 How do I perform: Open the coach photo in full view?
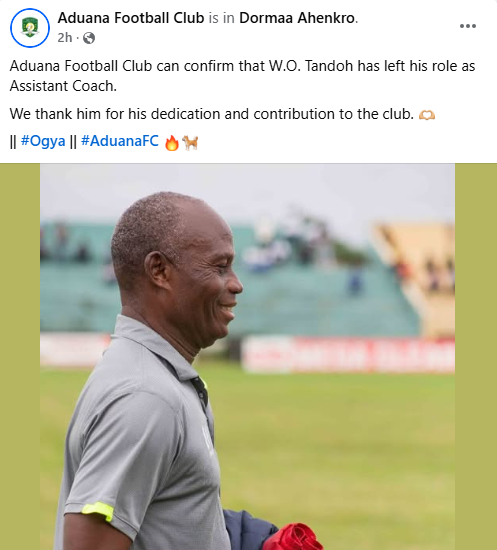tap(247, 356)
